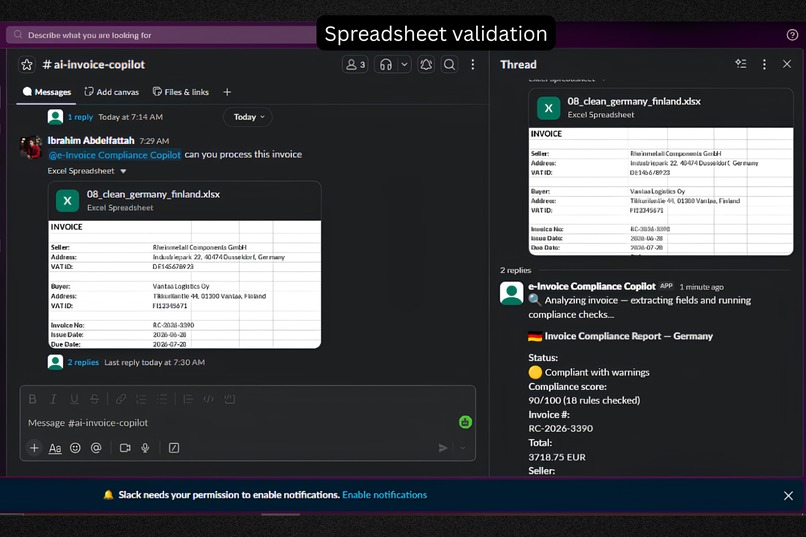The width and height of the screenshot is (806, 537).
Task: Open the emoji picker
Action: pyautogui.click(x=75, y=448)
